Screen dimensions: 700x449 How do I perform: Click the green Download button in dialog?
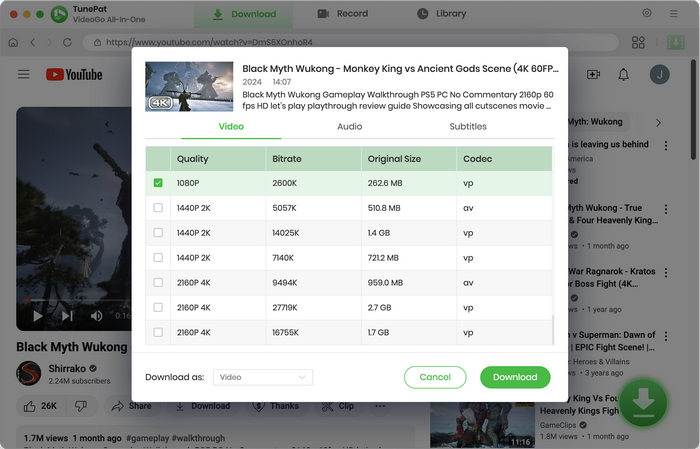click(515, 377)
